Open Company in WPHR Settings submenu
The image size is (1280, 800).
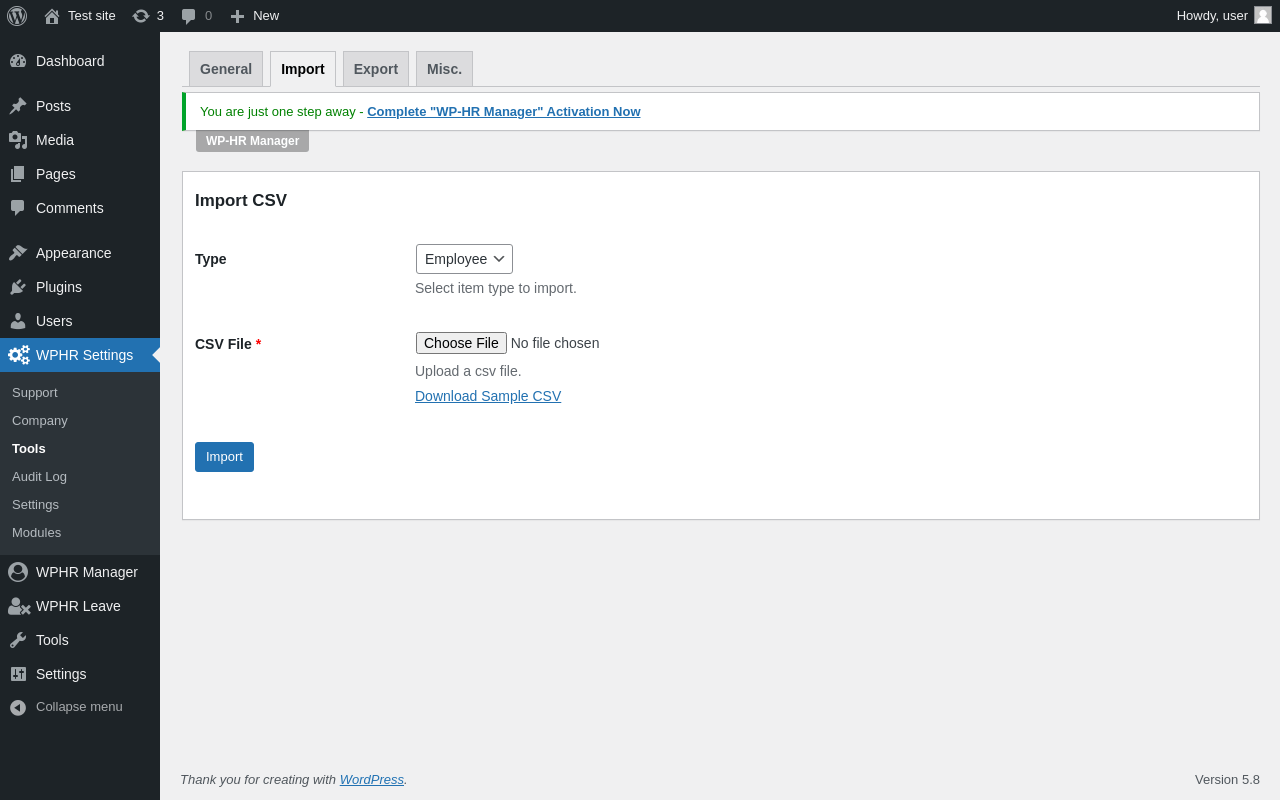pyautogui.click(x=40, y=420)
